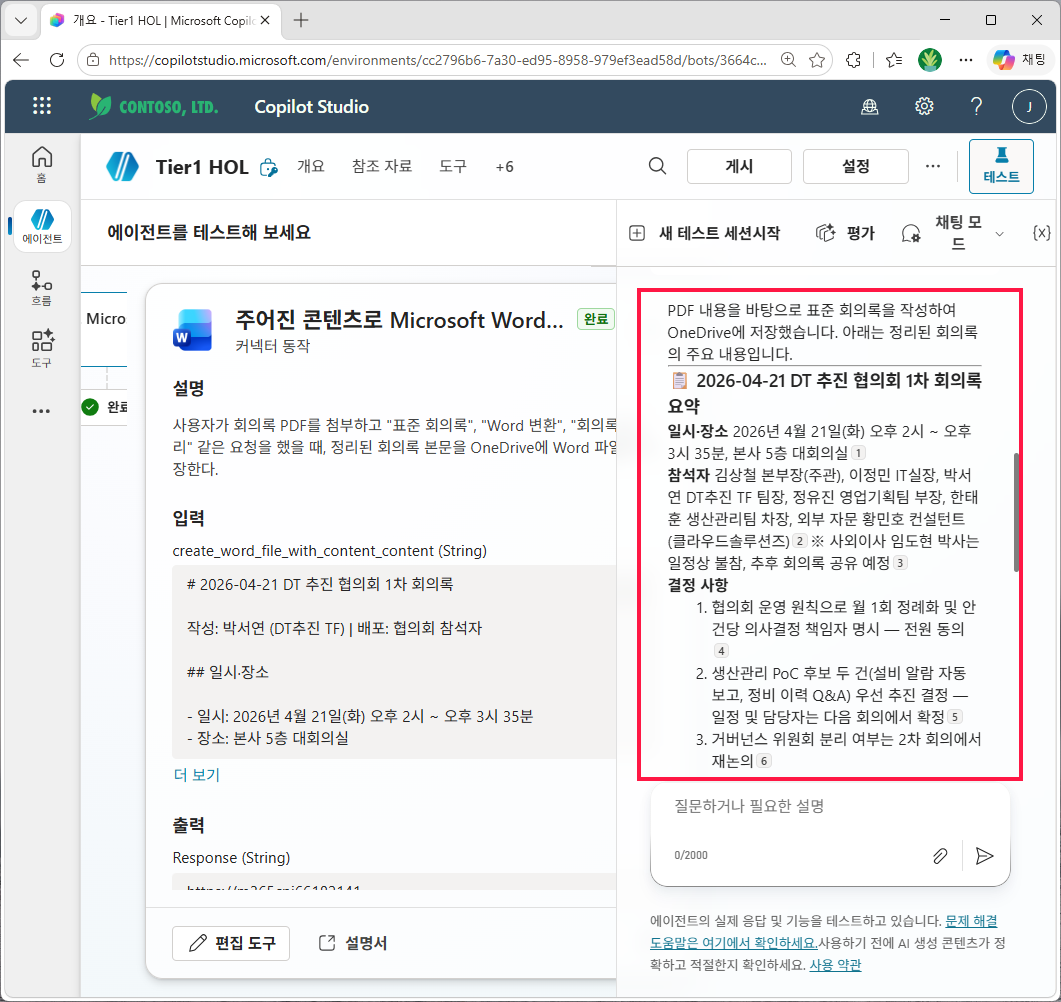Refresh the browser page

pyautogui.click(x=57, y=60)
